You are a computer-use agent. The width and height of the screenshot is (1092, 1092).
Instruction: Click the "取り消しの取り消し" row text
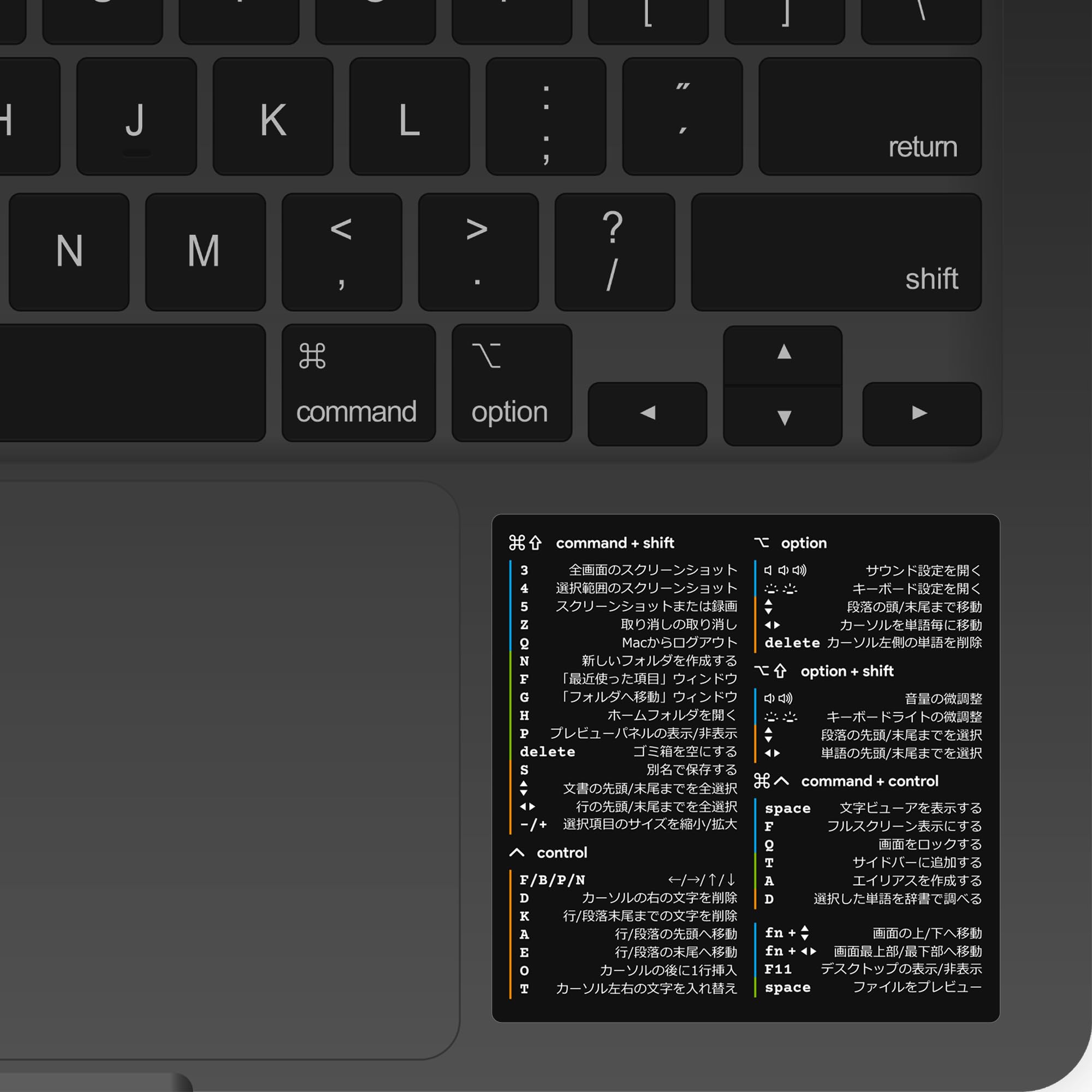[679, 624]
